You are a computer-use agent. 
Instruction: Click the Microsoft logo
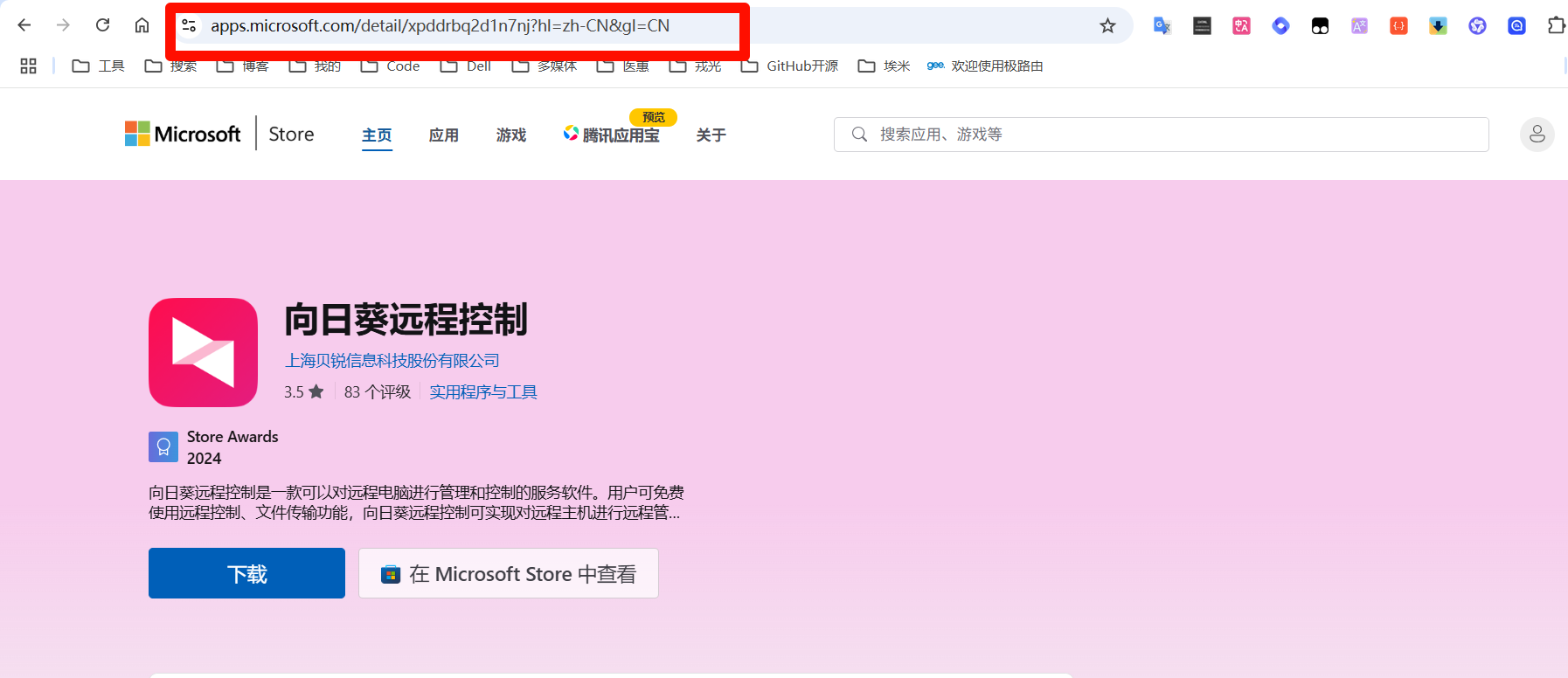pyautogui.click(x=182, y=134)
